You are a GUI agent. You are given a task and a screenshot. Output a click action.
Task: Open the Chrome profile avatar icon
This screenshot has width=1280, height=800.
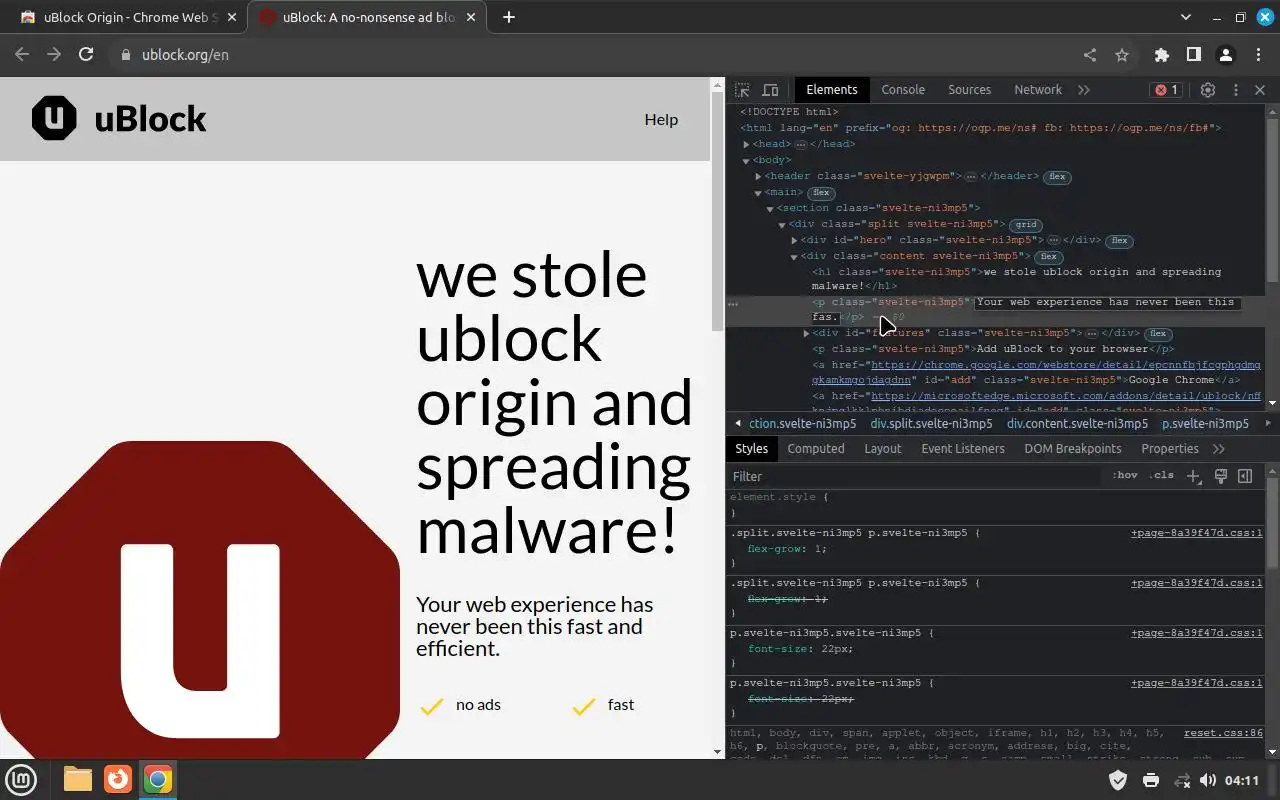[x=1225, y=55]
